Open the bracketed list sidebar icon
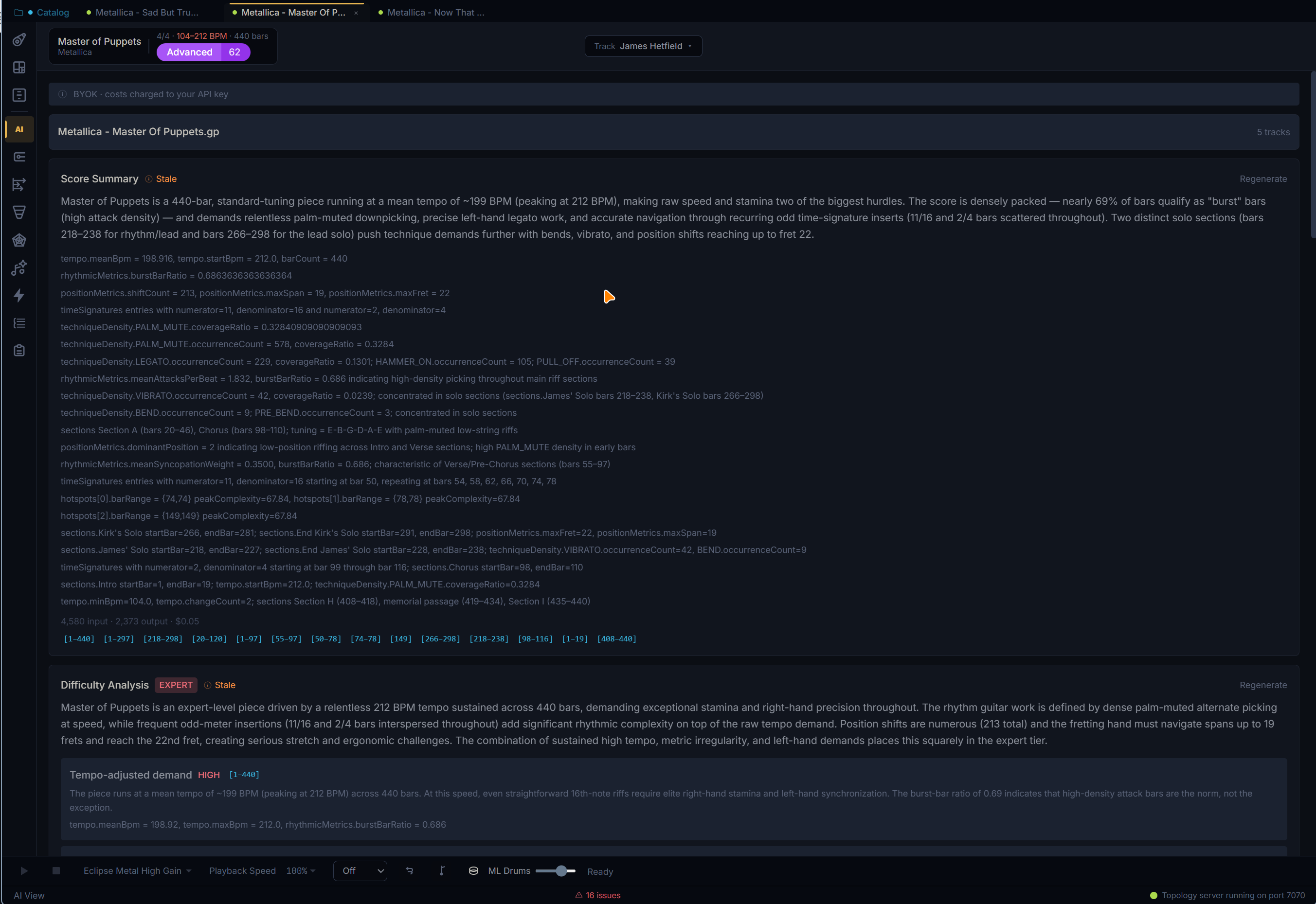Image resolution: width=1316 pixels, height=904 pixels. (19, 323)
